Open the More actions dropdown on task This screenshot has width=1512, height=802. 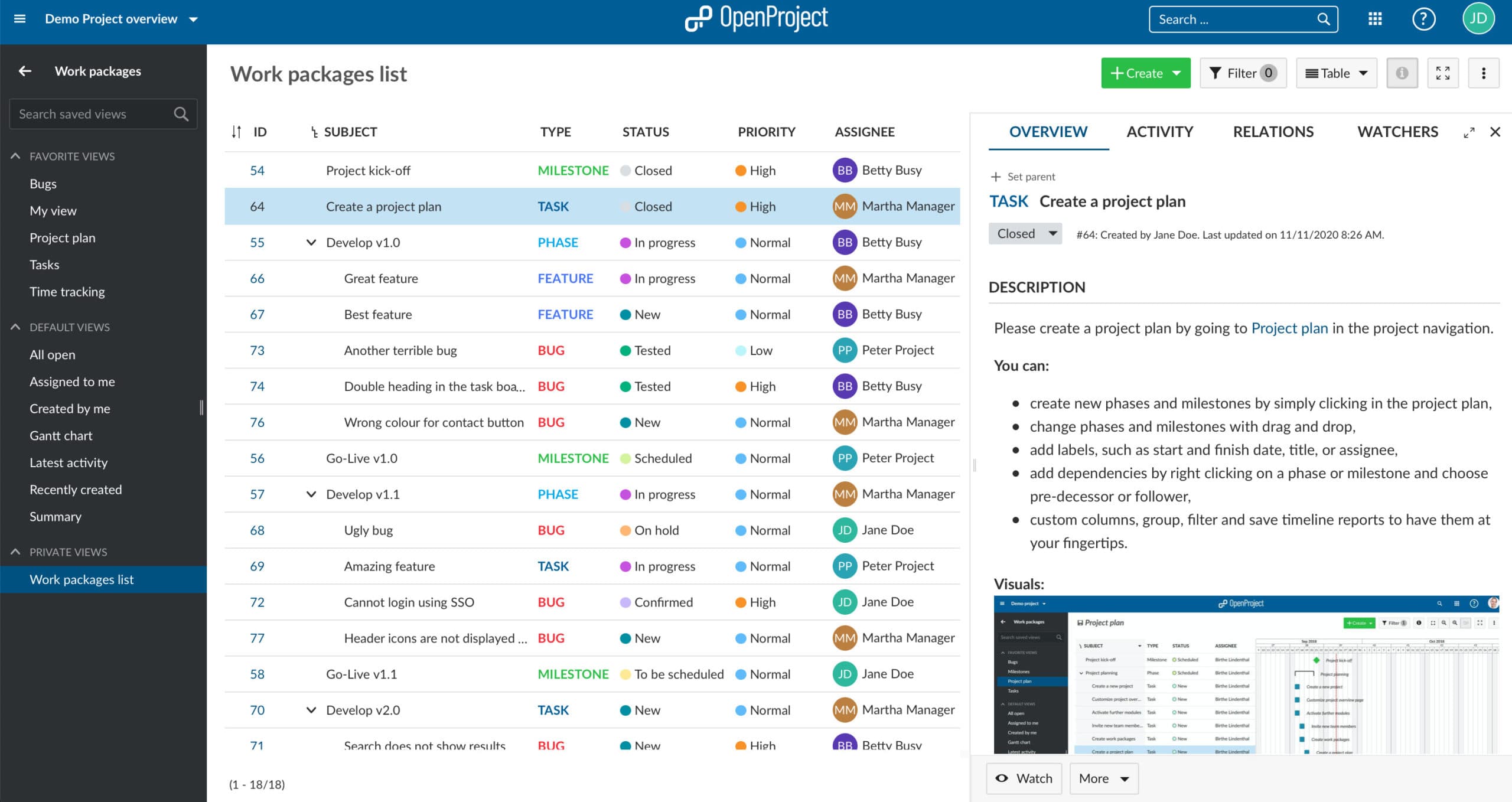(x=1104, y=777)
